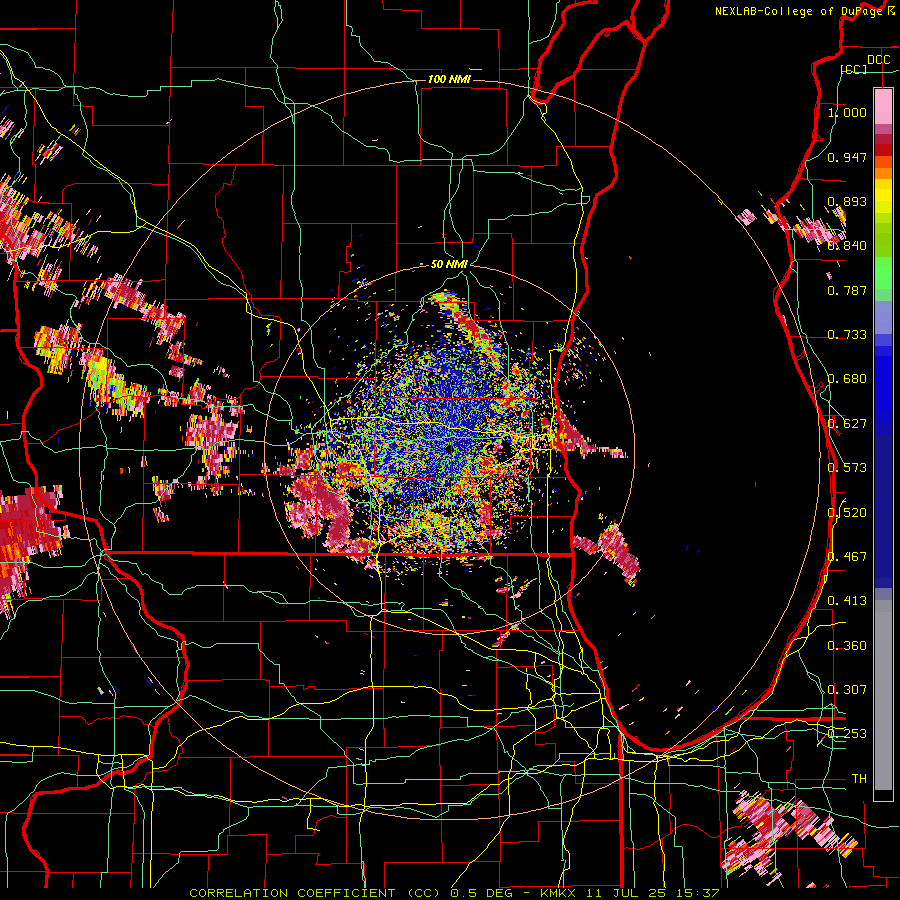Click the 0.520 scale label
The height and width of the screenshot is (900, 900).
pos(847,513)
